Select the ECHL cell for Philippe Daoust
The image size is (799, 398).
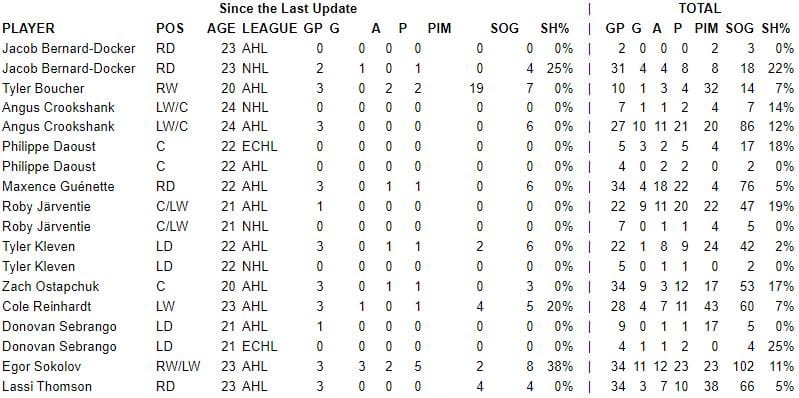tap(260, 147)
